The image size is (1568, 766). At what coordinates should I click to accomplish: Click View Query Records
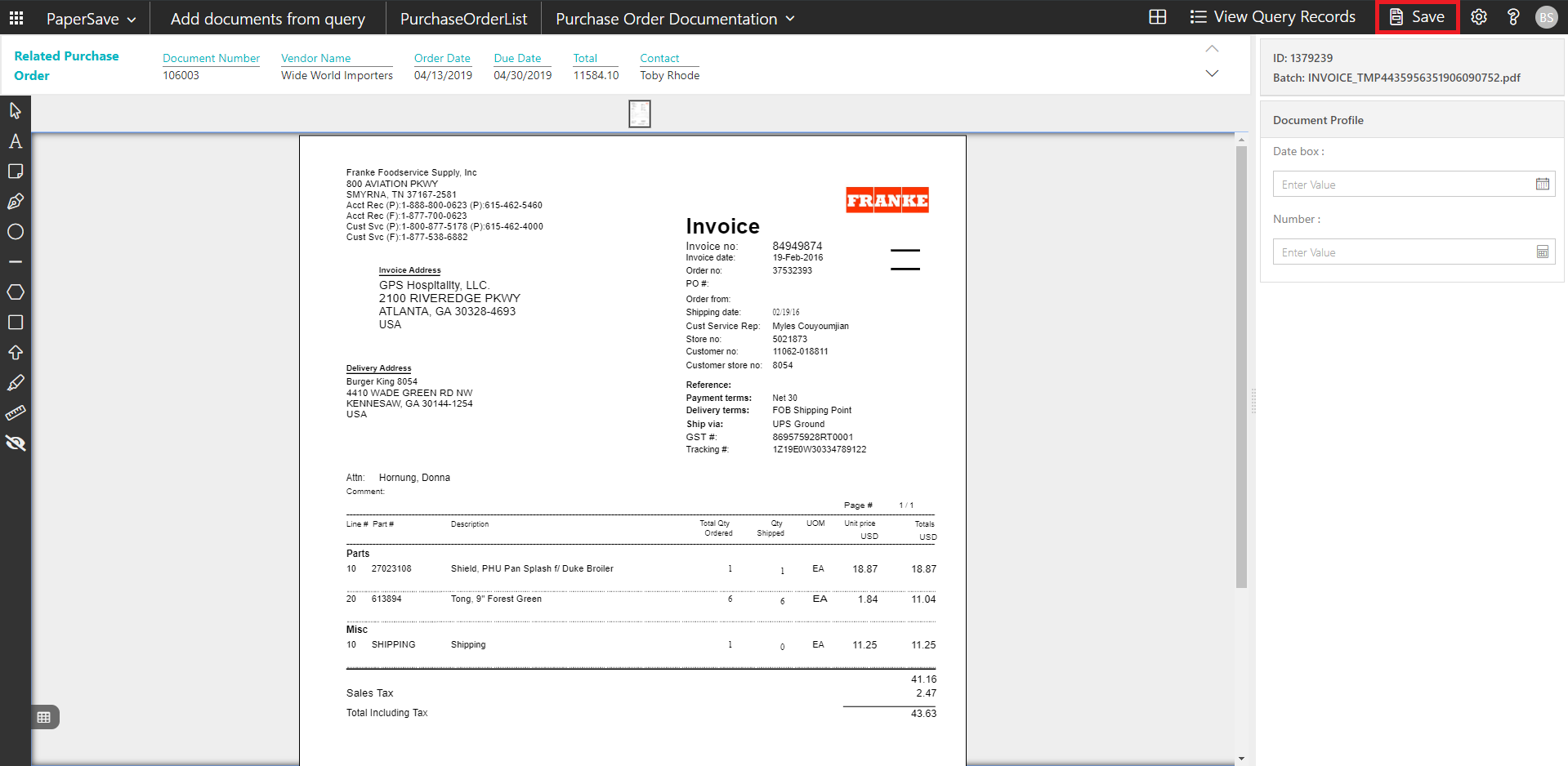[x=1272, y=17]
